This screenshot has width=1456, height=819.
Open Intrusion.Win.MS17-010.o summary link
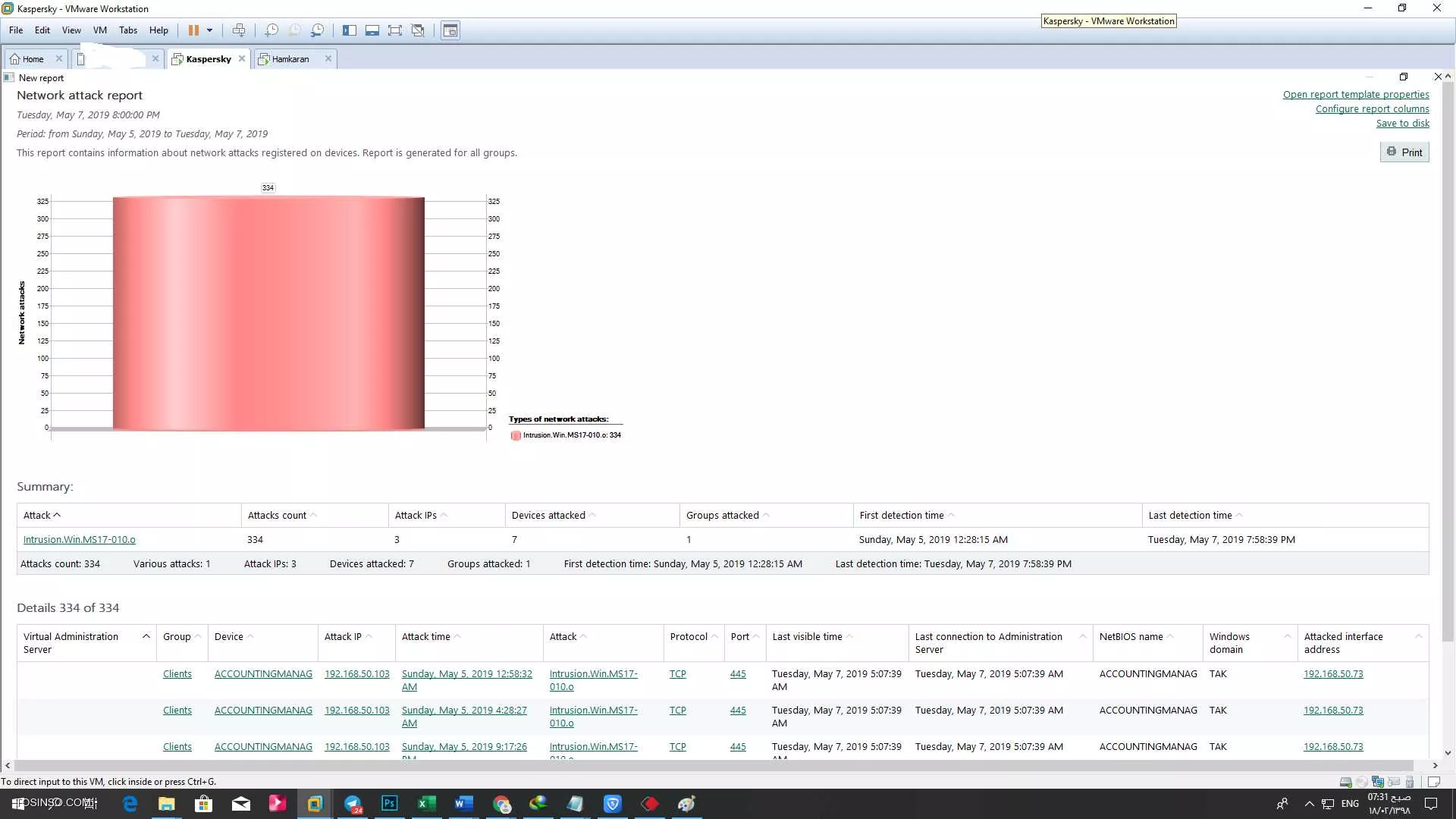(80, 540)
